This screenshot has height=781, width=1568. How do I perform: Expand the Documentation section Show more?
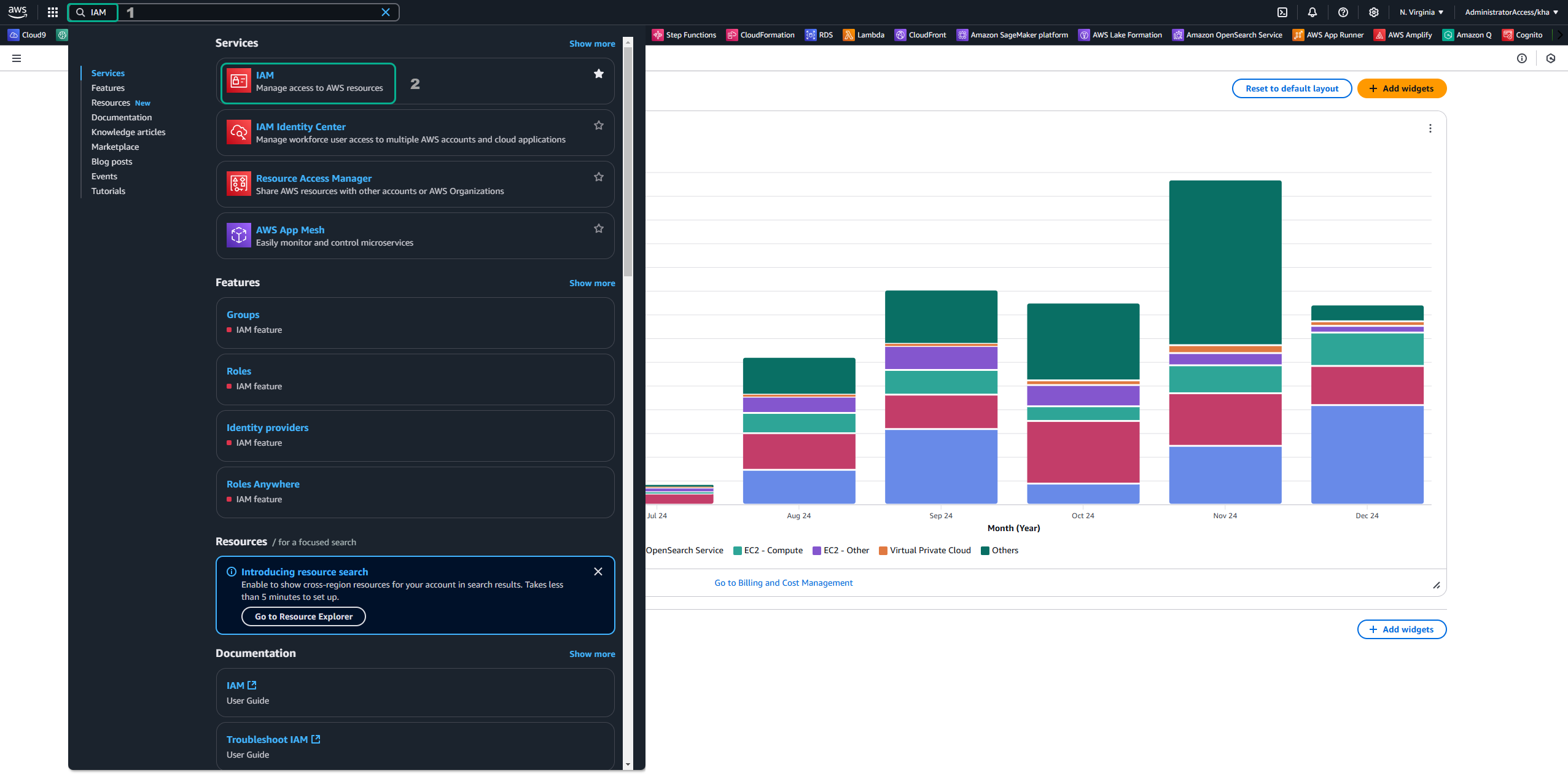[x=592, y=653]
